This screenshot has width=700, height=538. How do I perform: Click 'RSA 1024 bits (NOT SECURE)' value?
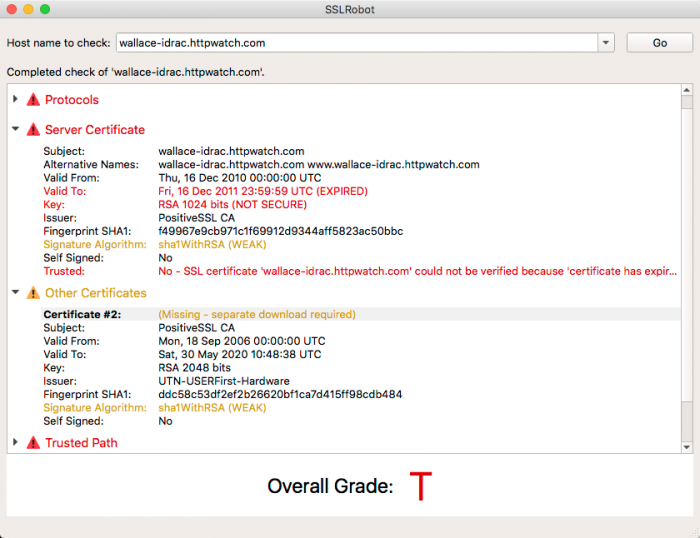coord(233,204)
